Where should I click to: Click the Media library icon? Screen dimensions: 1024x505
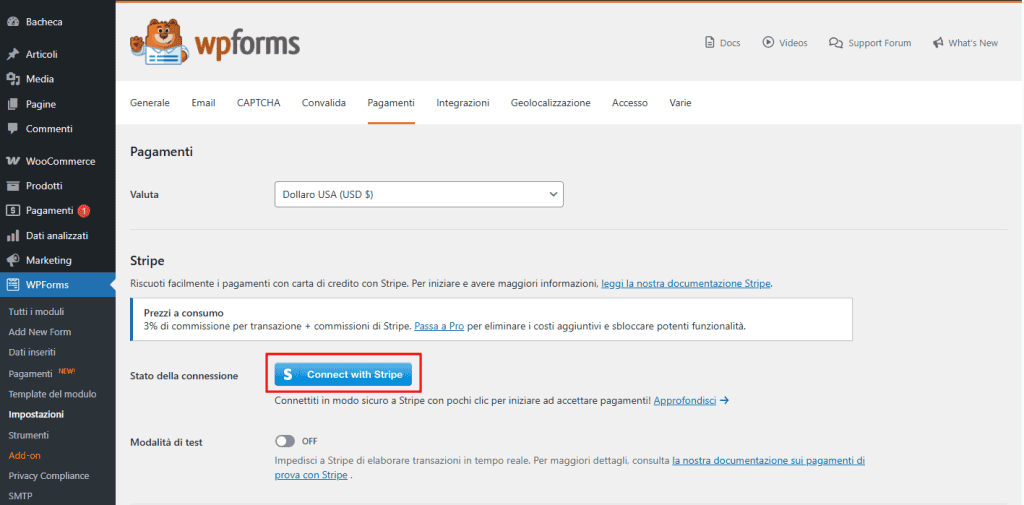point(12,79)
